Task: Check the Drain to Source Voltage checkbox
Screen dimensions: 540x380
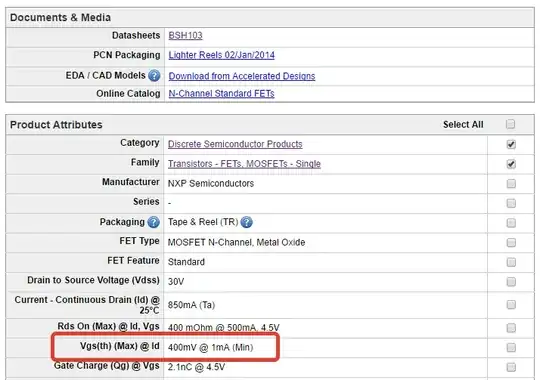Action: click(511, 282)
